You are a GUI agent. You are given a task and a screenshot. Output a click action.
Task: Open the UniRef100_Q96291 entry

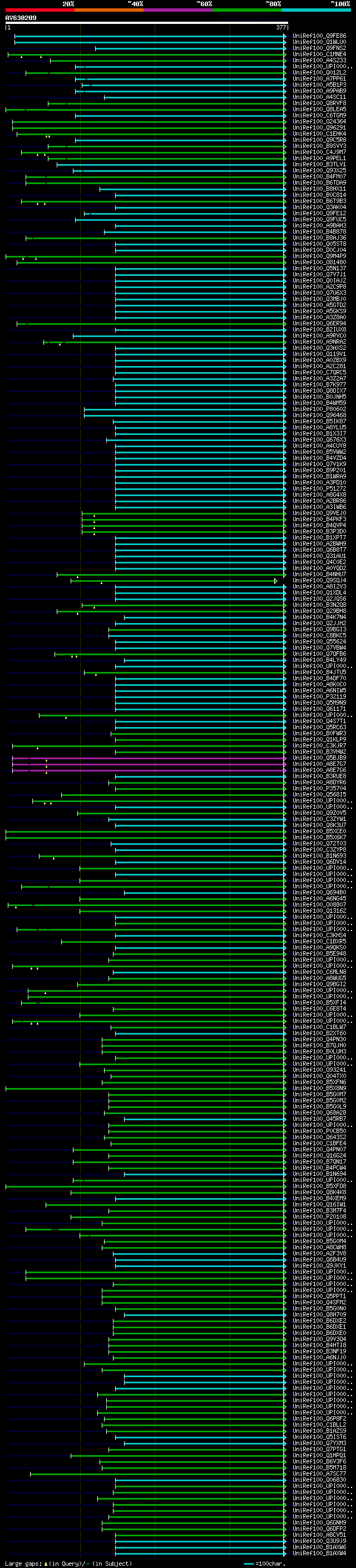[x=319, y=128]
